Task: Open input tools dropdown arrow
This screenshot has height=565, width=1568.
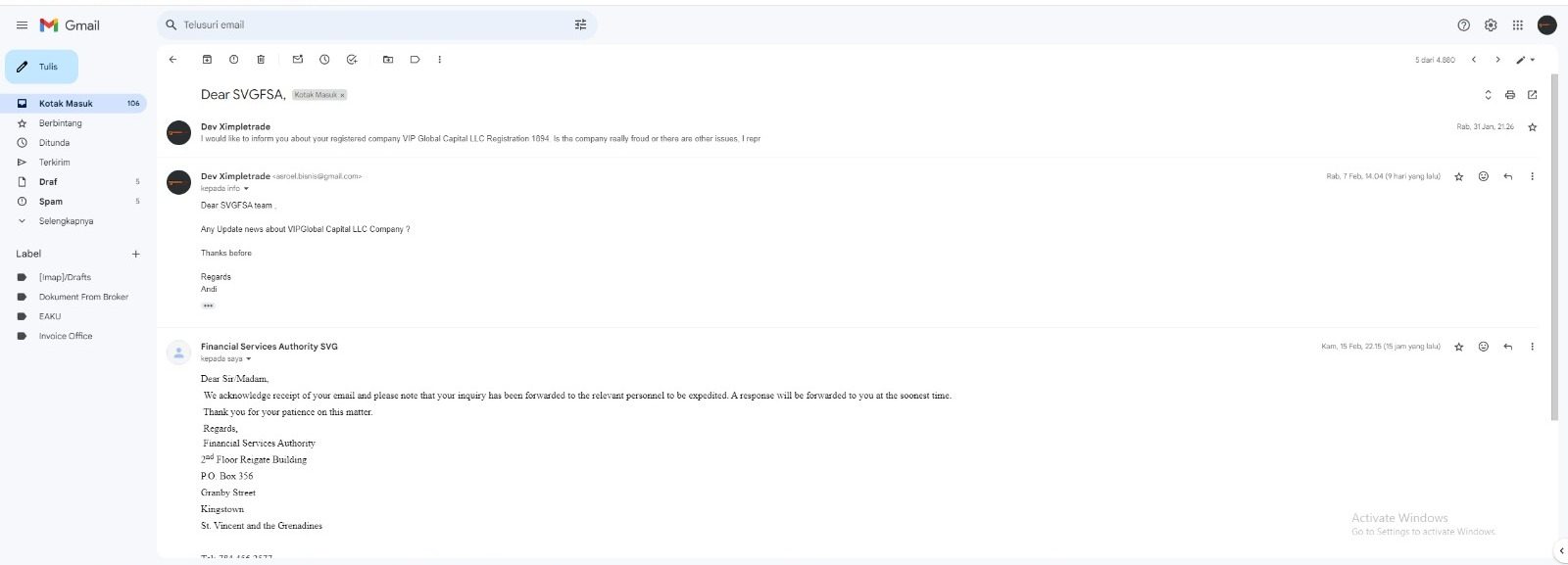Action: tap(1533, 60)
